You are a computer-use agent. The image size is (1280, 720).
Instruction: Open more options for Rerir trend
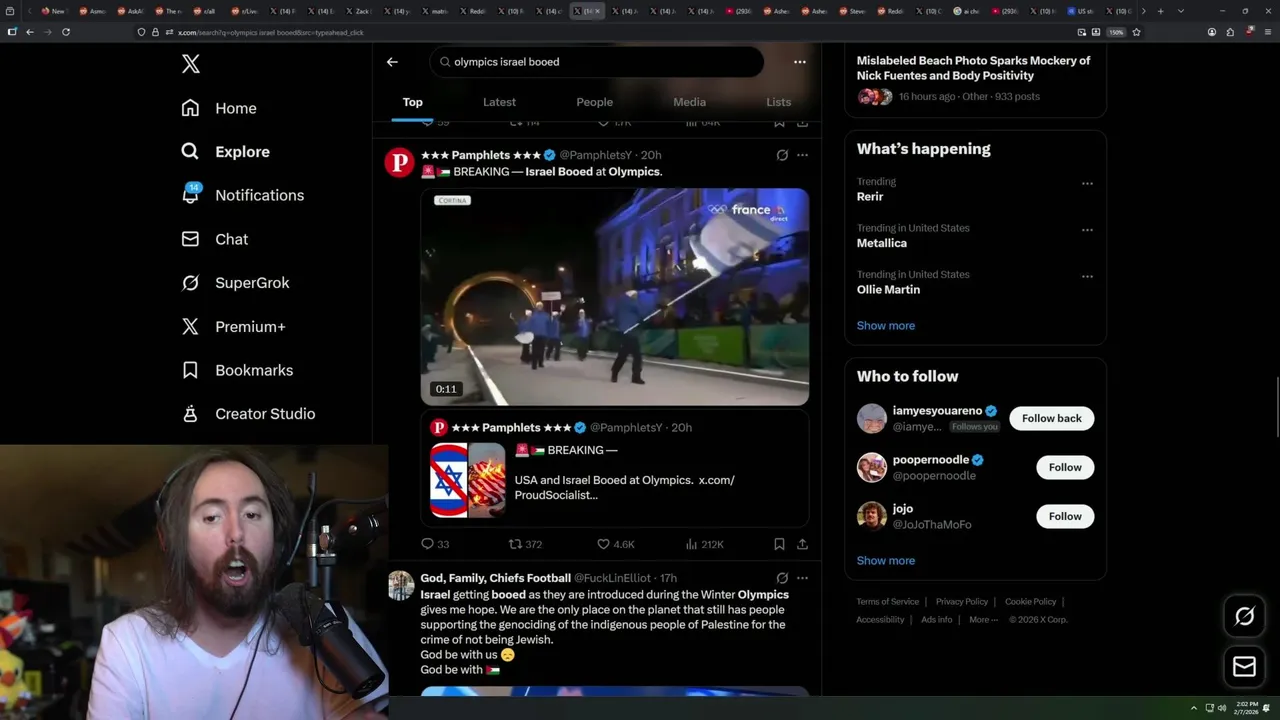pyautogui.click(x=1087, y=183)
